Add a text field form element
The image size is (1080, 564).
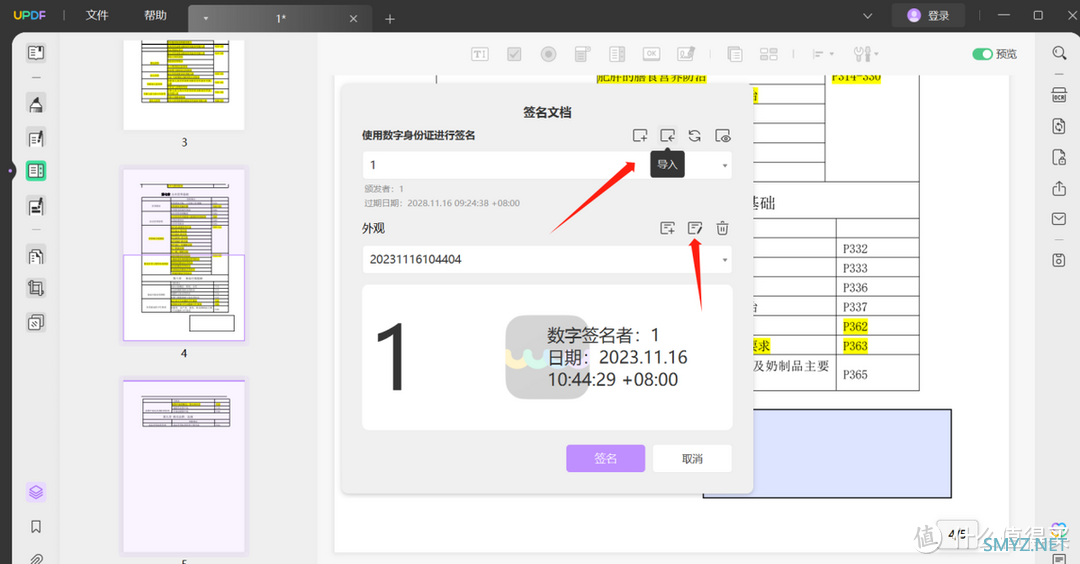coord(480,54)
